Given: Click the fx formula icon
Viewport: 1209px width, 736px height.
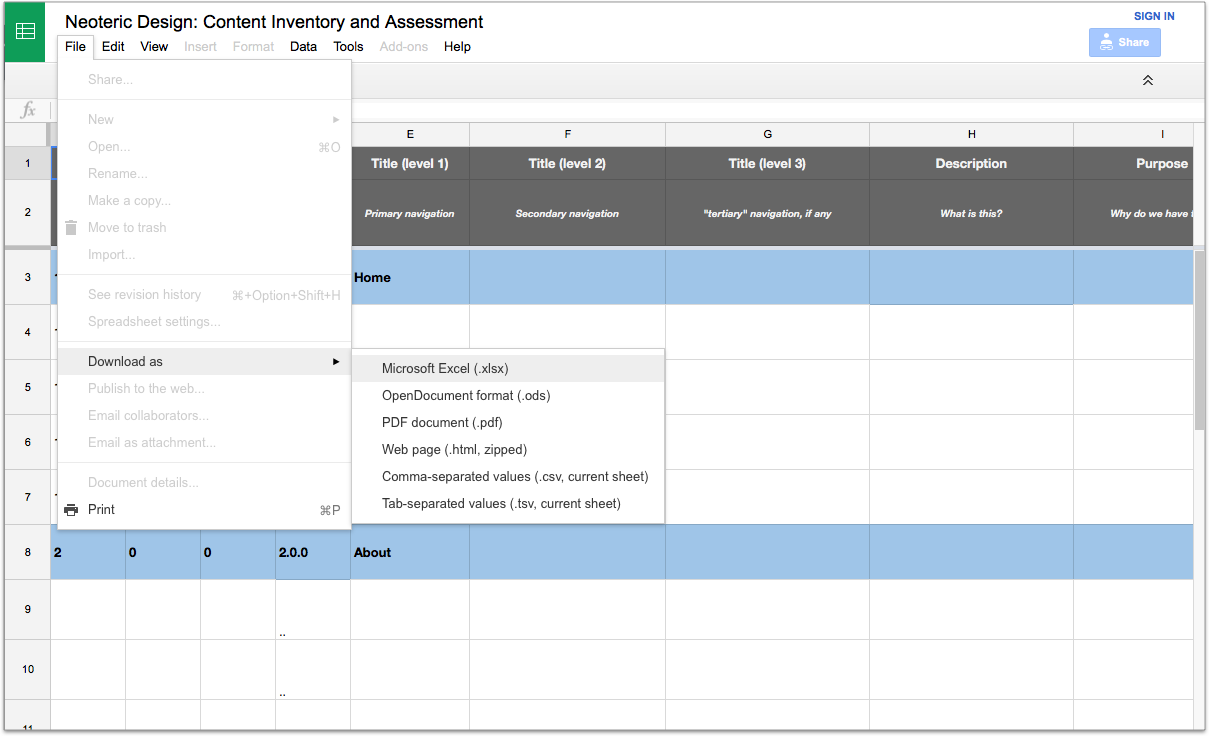Looking at the screenshot, I should point(28,110).
